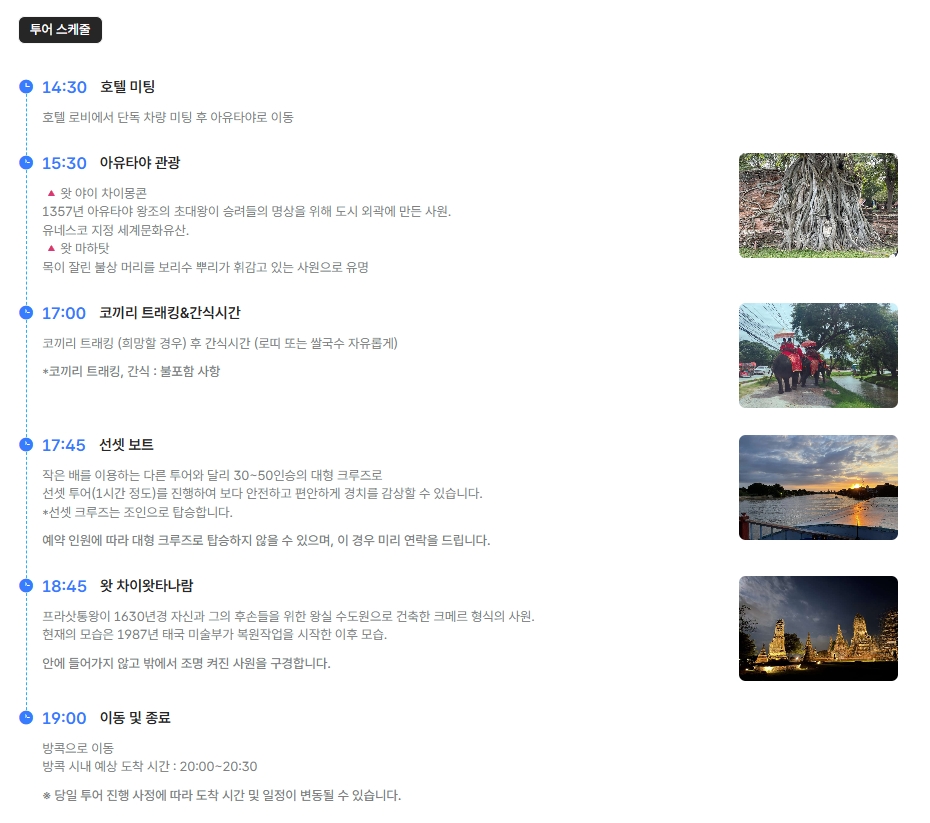
Task: Open the illuminated night temple photo
Action: (818, 628)
